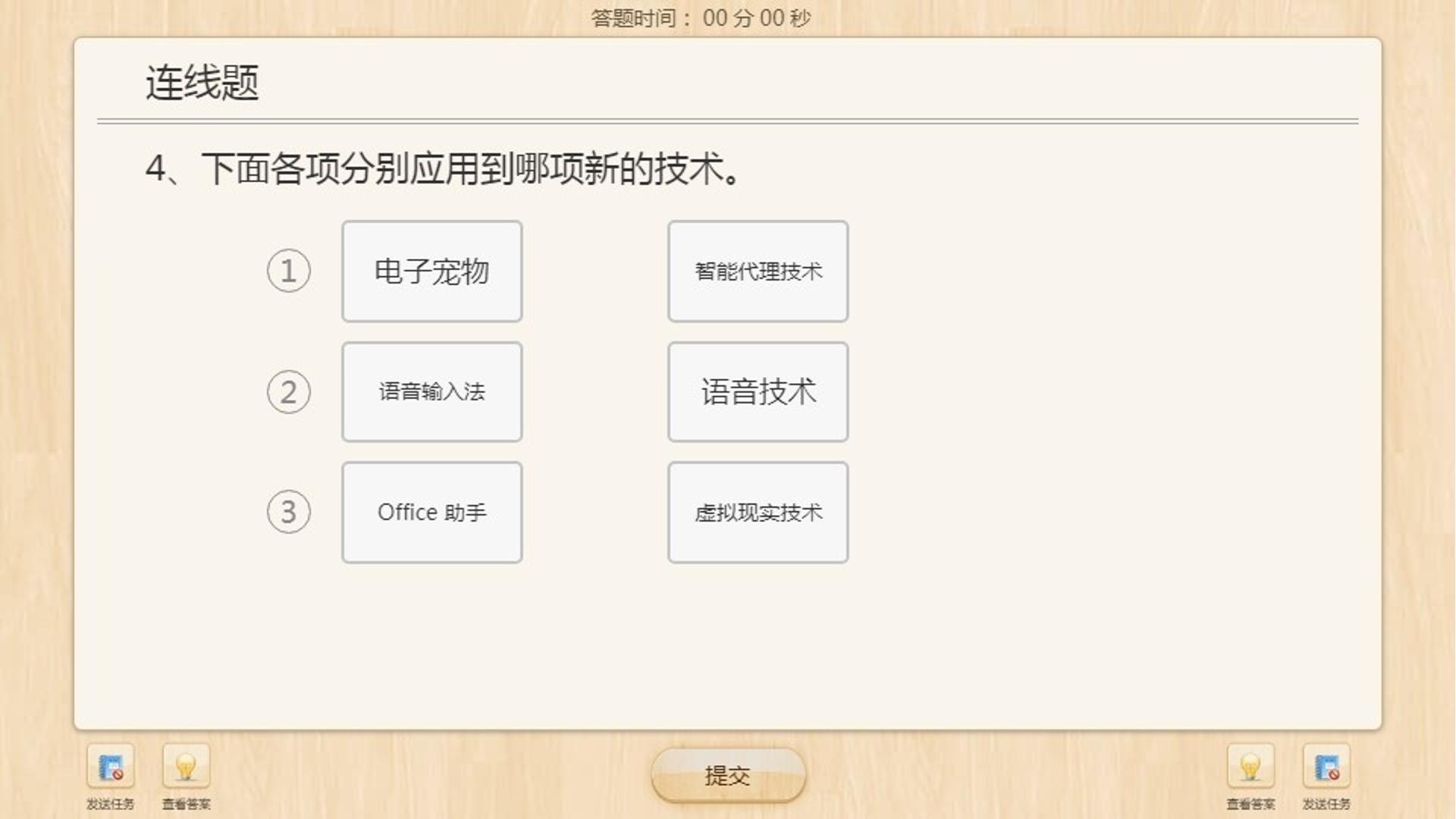
Task: Click the left 查看答案 lightbulb icon
Action: coord(186,767)
